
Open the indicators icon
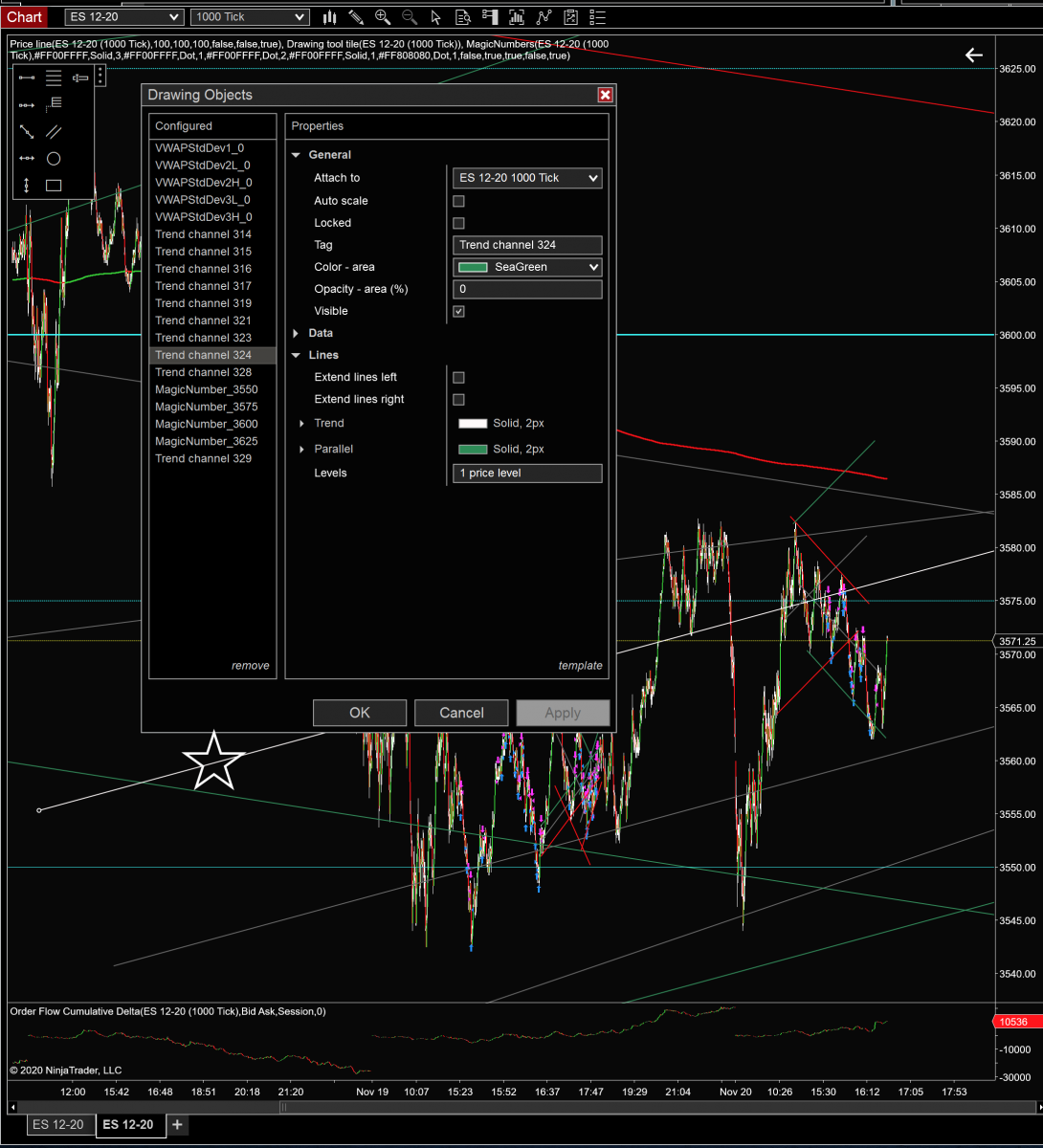point(517,16)
